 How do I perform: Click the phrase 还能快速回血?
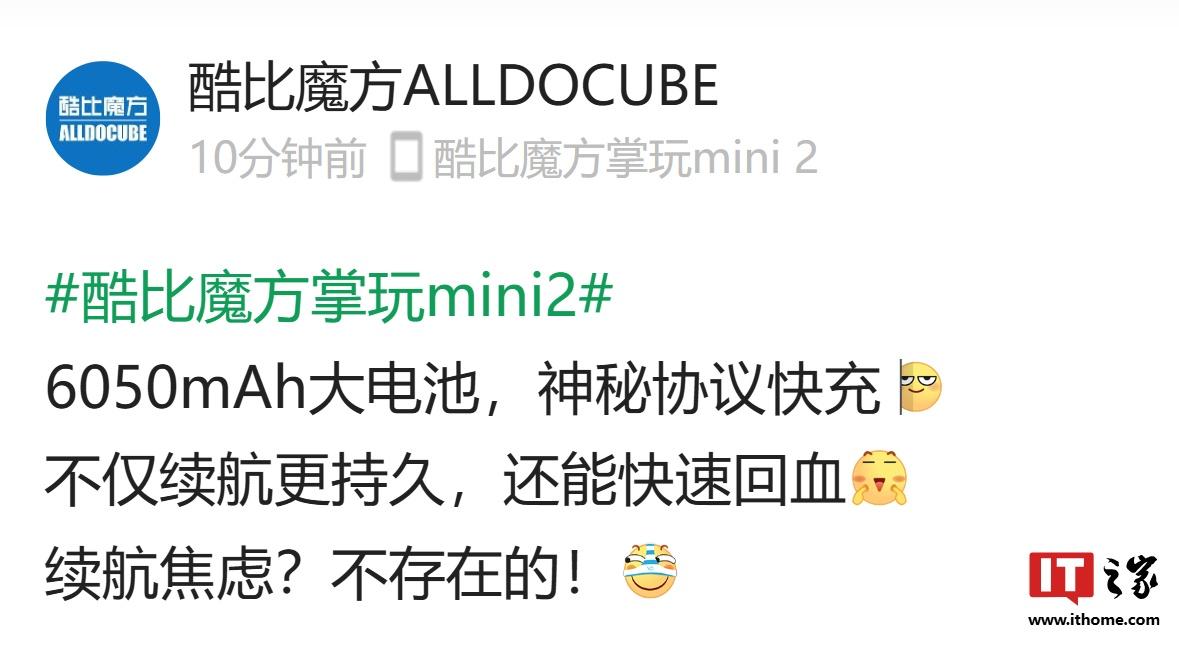pos(674,480)
